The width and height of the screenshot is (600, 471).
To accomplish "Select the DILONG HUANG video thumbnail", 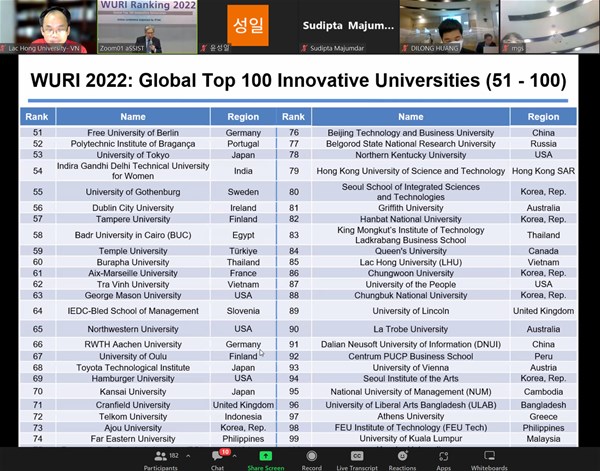I will [x=448, y=25].
